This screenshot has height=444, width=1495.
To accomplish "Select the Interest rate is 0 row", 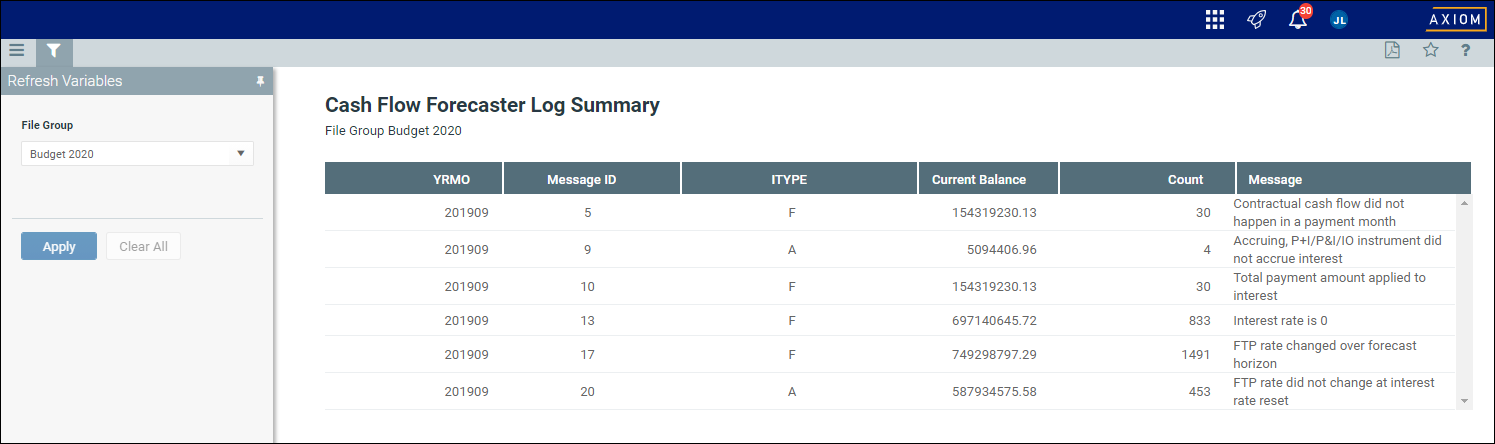I will [x=890, y=321].
